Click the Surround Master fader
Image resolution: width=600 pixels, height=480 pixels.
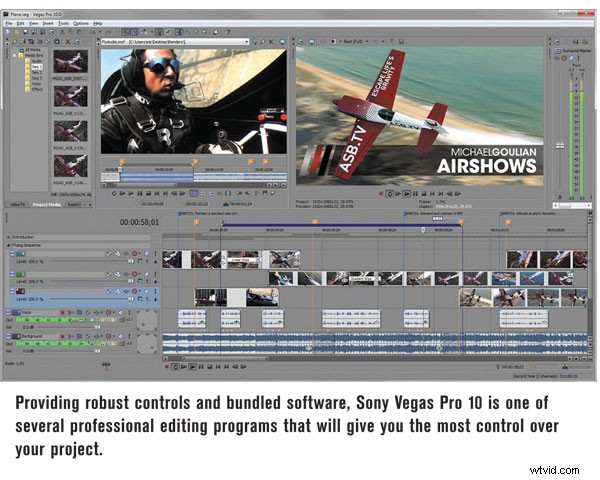pyautogui.click(x=560, y=145)
